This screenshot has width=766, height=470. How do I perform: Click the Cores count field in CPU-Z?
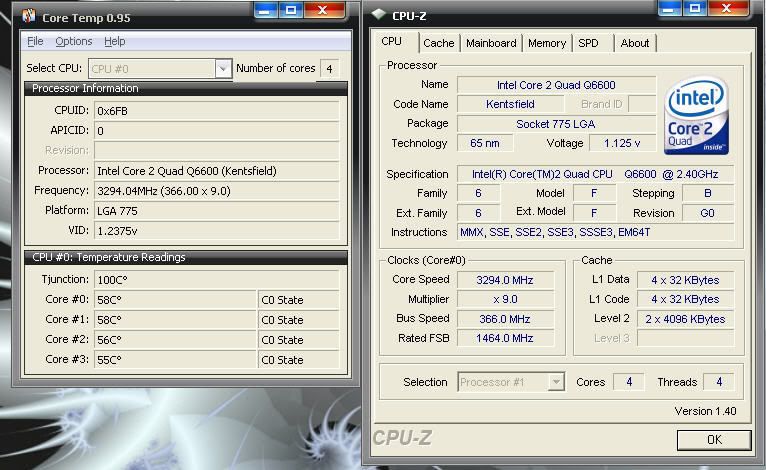629,382
